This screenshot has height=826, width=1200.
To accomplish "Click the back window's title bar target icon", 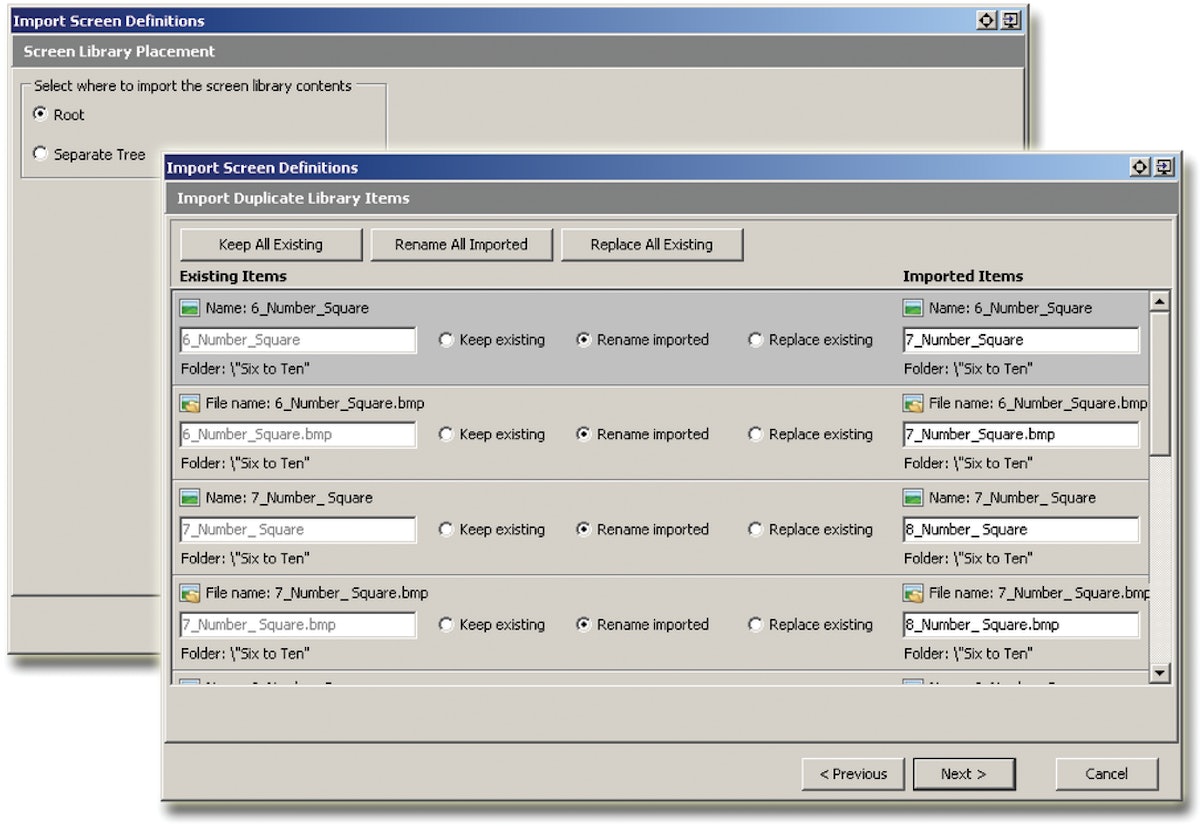I will [987, 21].
